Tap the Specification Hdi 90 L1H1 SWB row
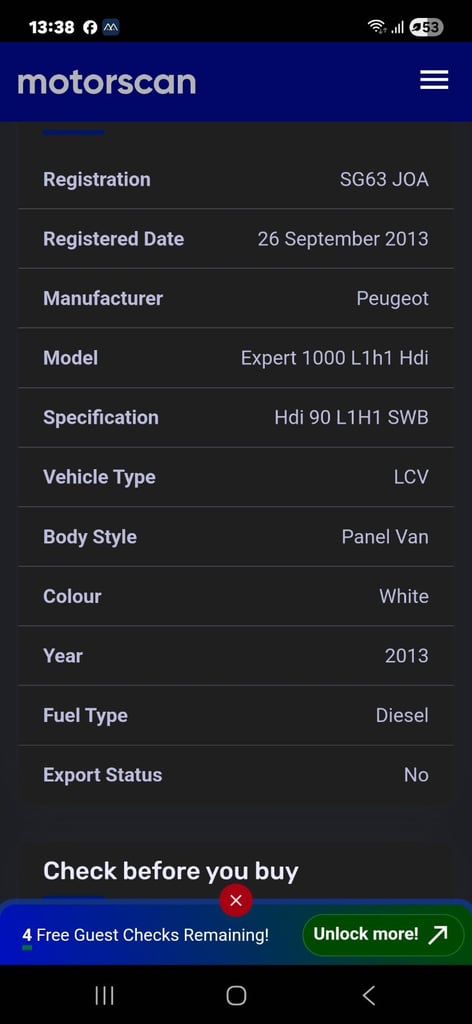Image resolution: width=472 pixels, height=1024 pixels. coord(236,417)
